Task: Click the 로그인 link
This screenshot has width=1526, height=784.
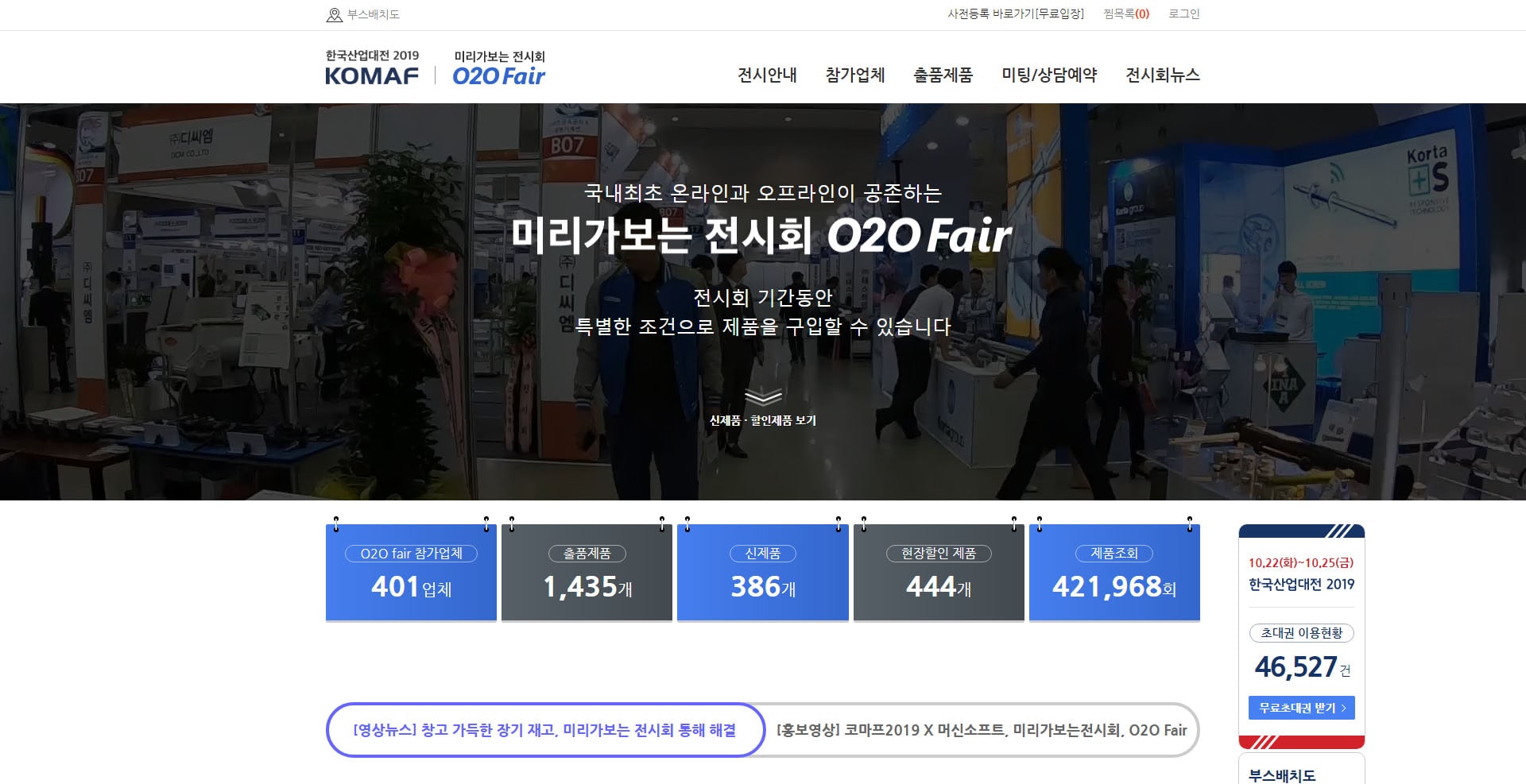Action: point(1184,14)
